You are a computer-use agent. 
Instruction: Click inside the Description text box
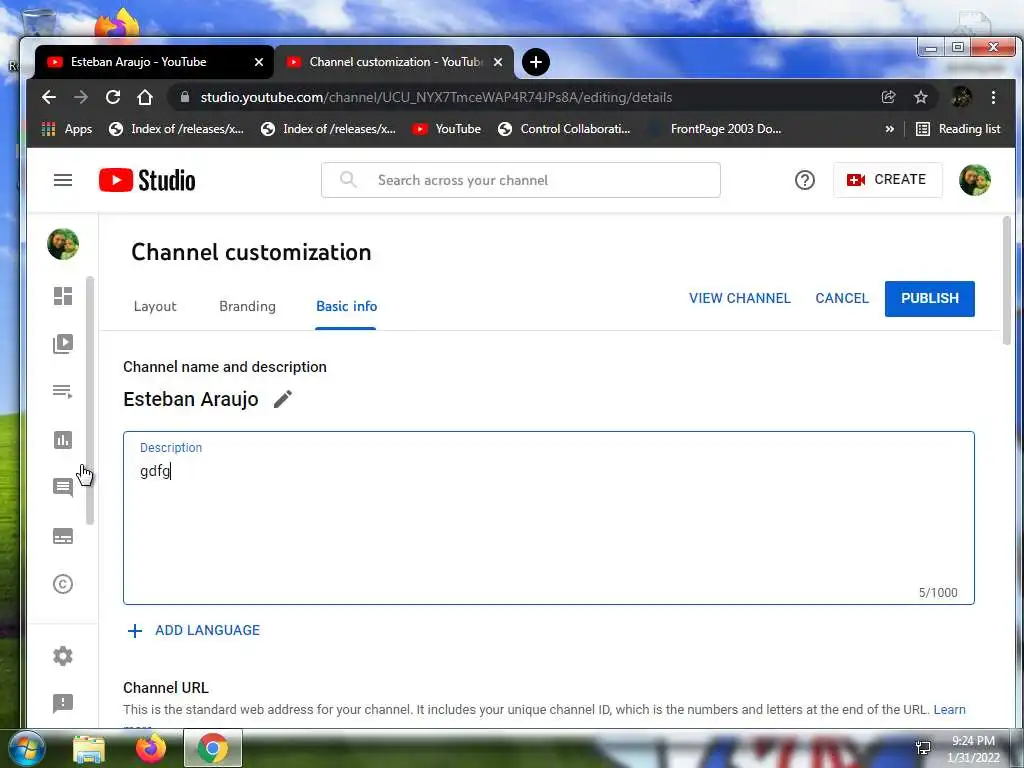549,518
